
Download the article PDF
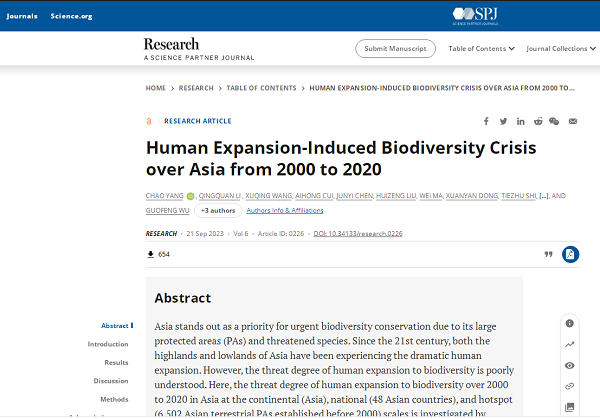tap(570, 255)
